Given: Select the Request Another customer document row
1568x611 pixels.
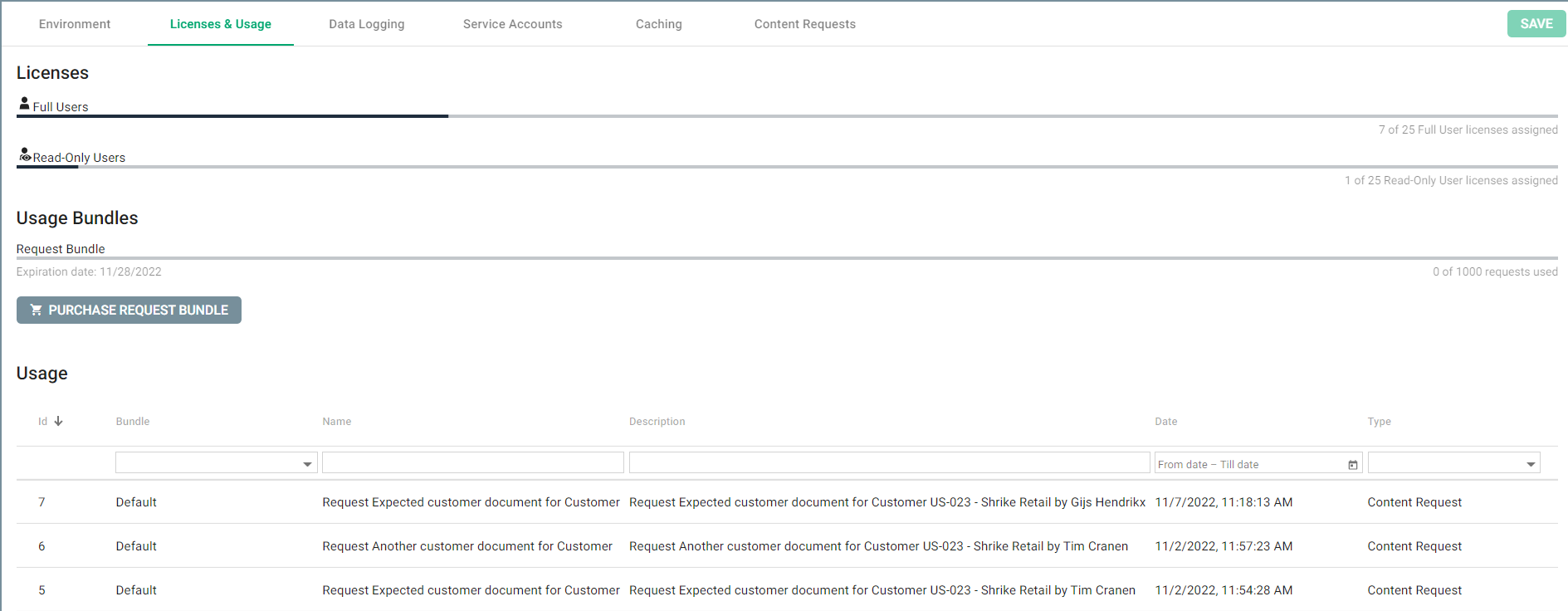Looking at the screenshot, I should click(x=466, y=546).
